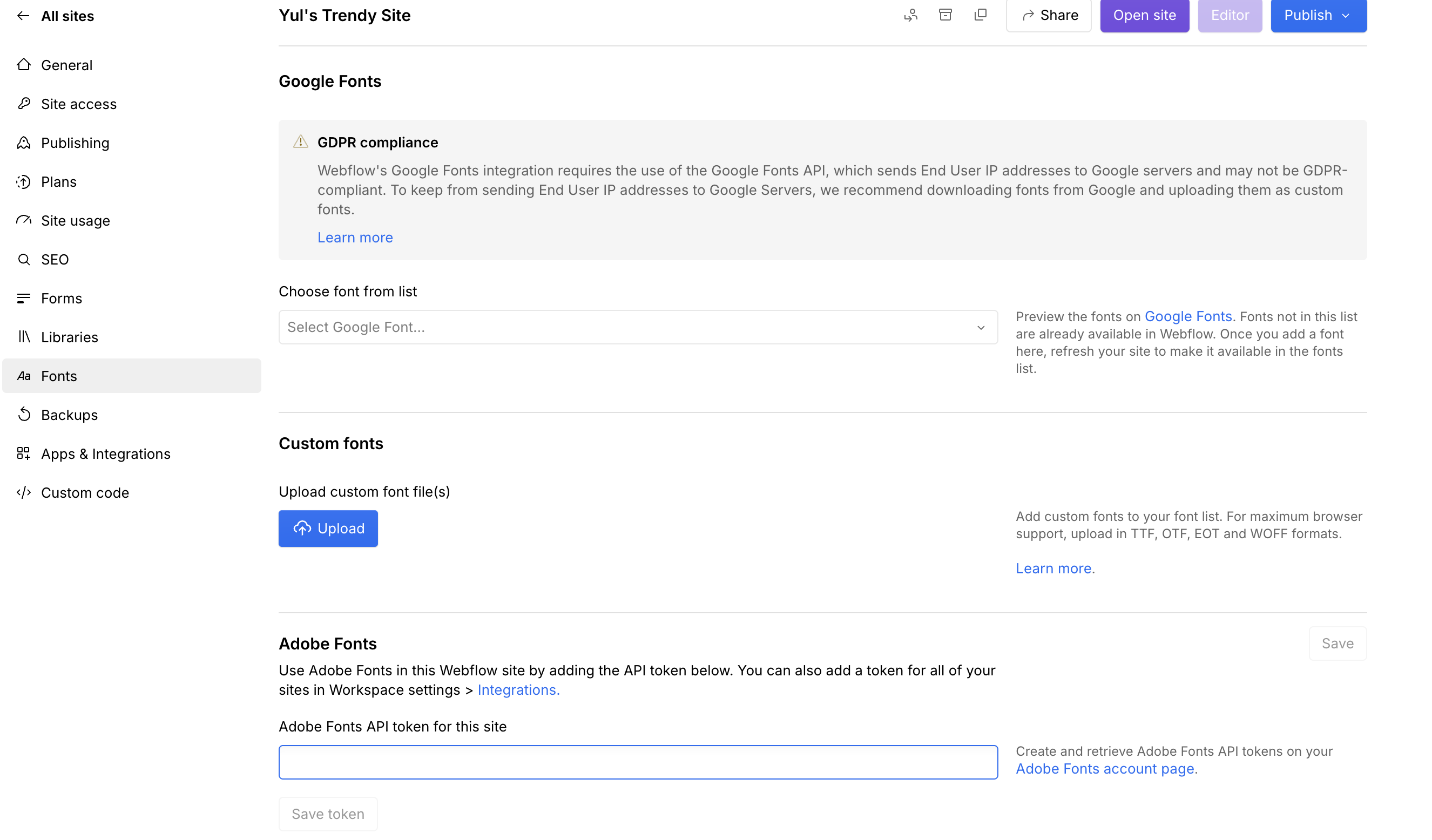The image size is (1432, 840).
Task: Select the Fonts sidebar item
Action: point(132,376)
